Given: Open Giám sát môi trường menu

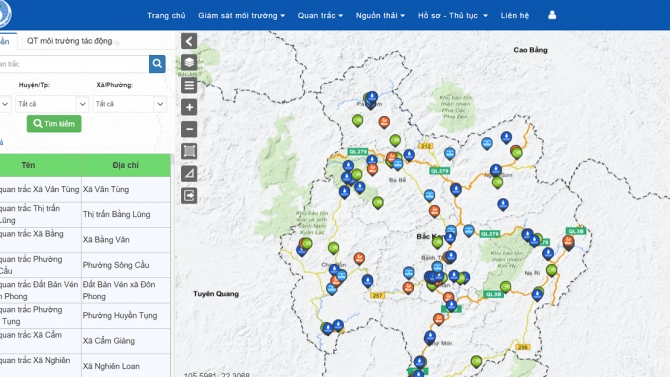Looking at the screenshot, I should coord(241,15).
